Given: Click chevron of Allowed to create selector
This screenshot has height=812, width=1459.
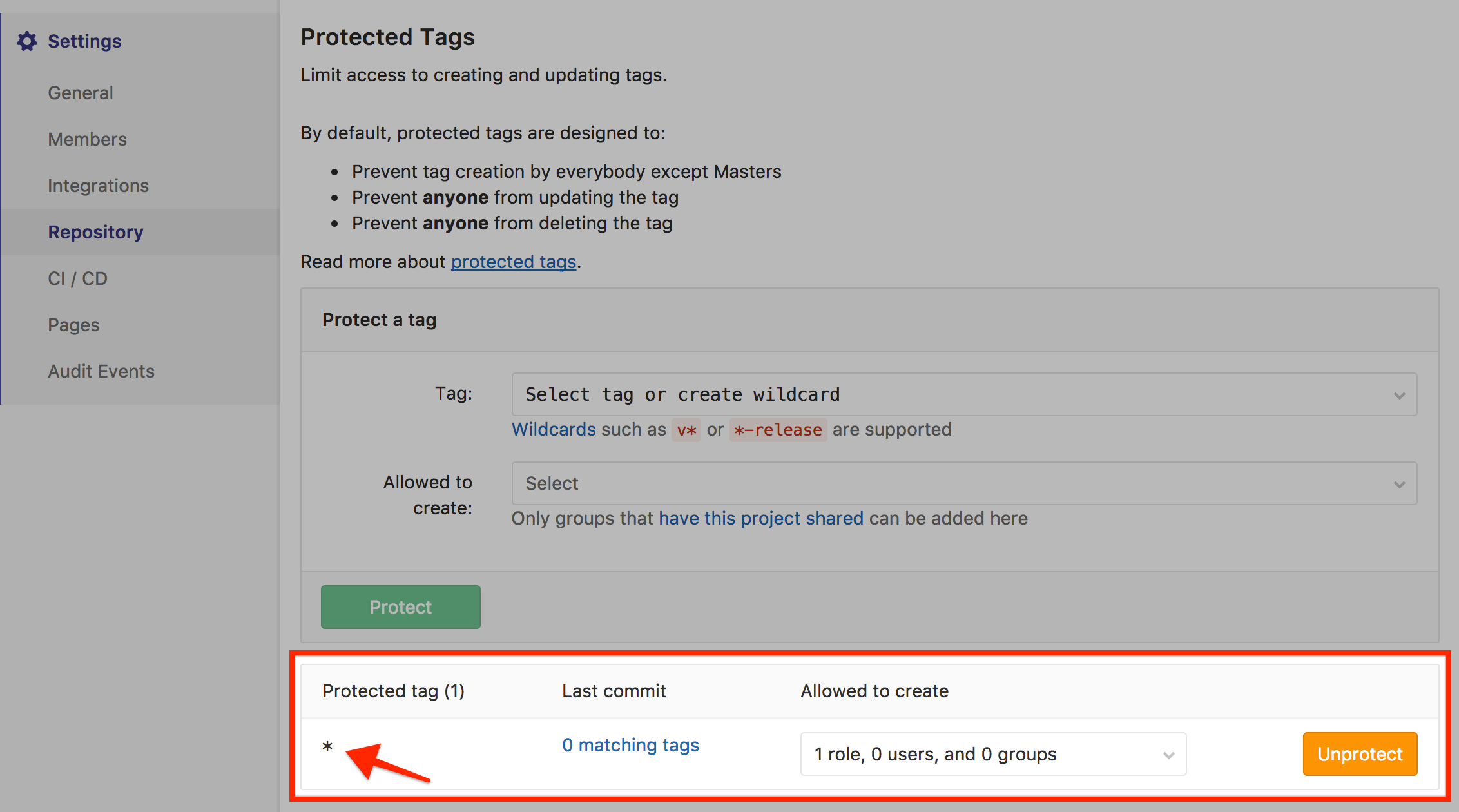Looking at the screenshot, I should (1399, 484).
